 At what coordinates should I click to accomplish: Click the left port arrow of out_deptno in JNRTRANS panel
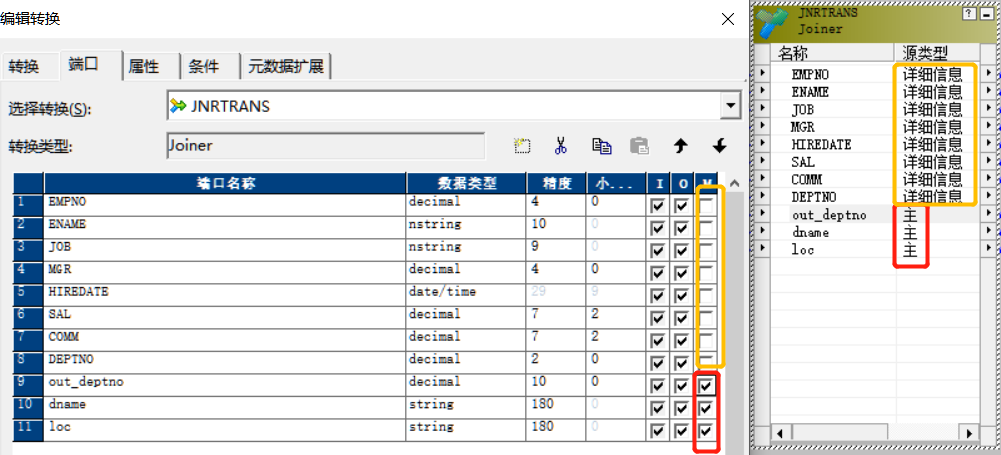point(762,213)
